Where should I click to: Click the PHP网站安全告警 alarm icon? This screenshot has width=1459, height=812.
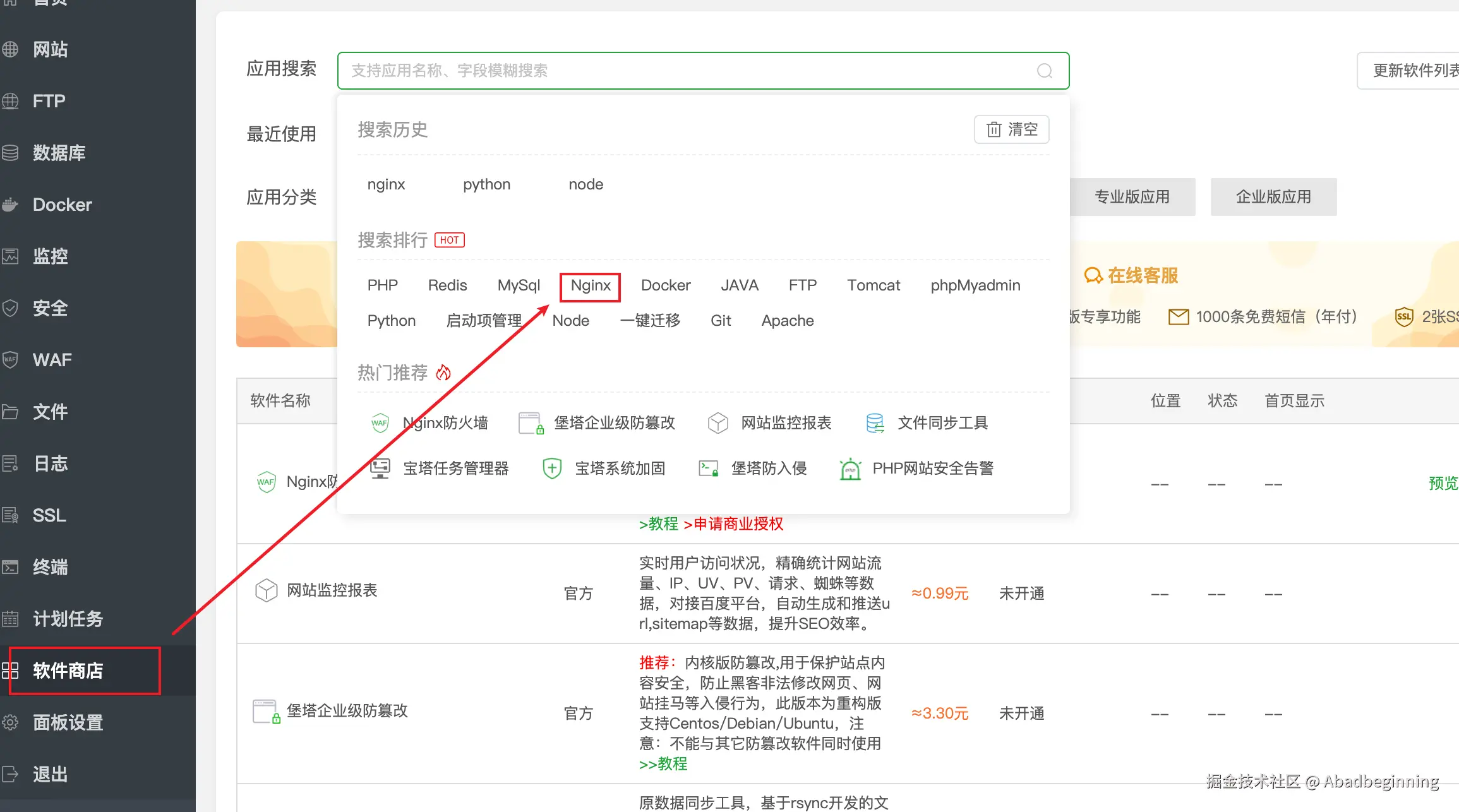pyautogui.click(x=850, y=469)
